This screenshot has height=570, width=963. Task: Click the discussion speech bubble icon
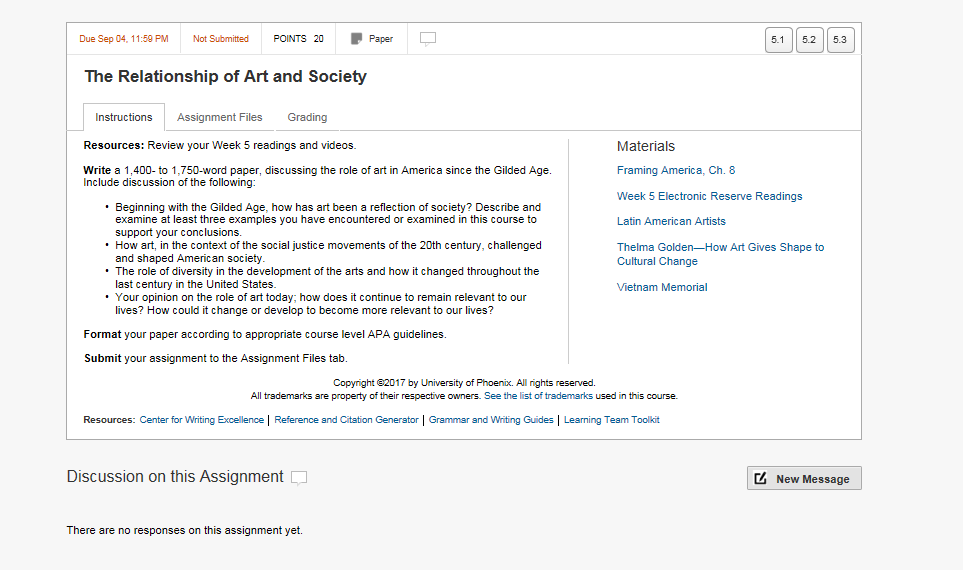tap(299, 478)
